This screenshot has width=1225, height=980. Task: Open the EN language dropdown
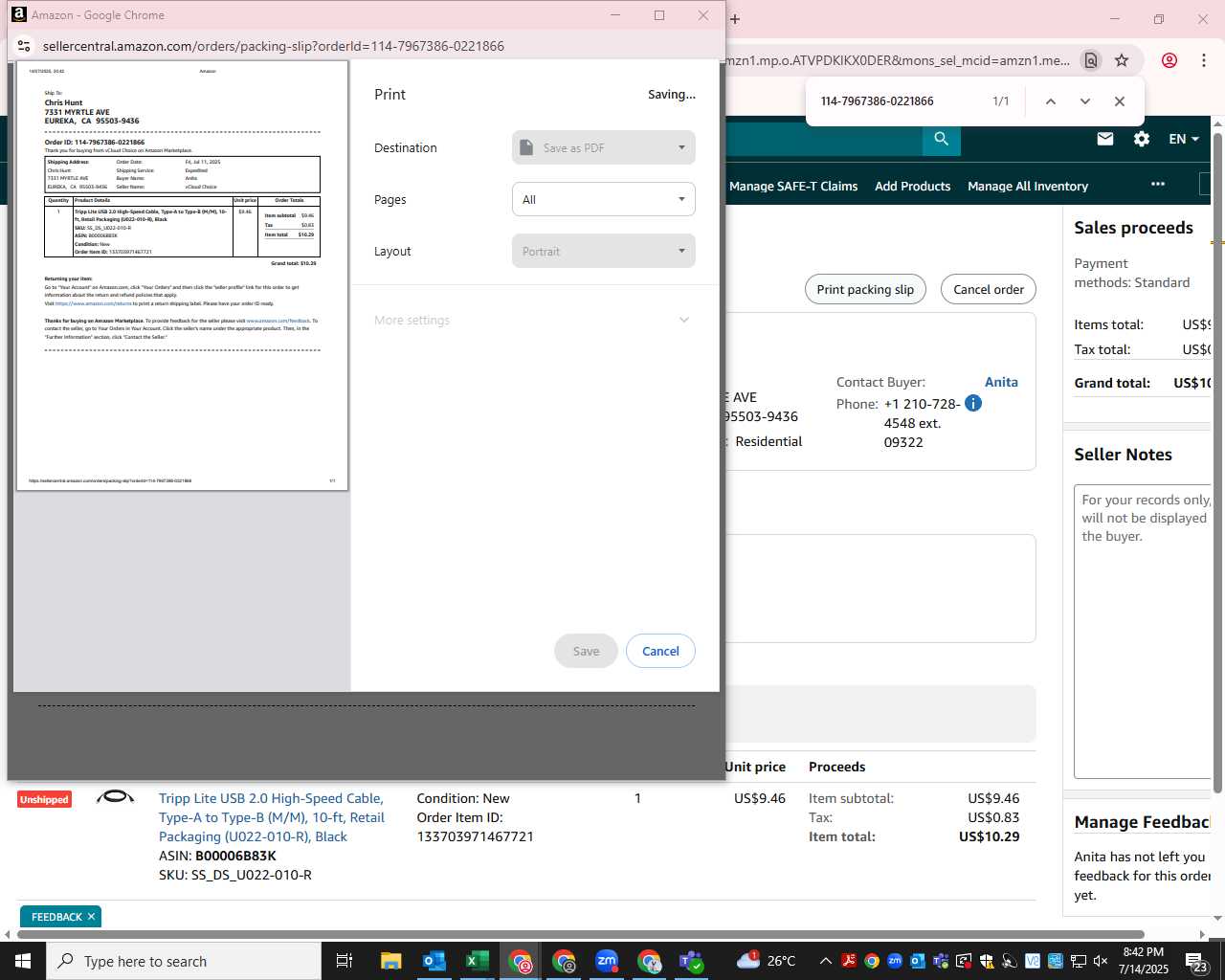coord(1184,139)
